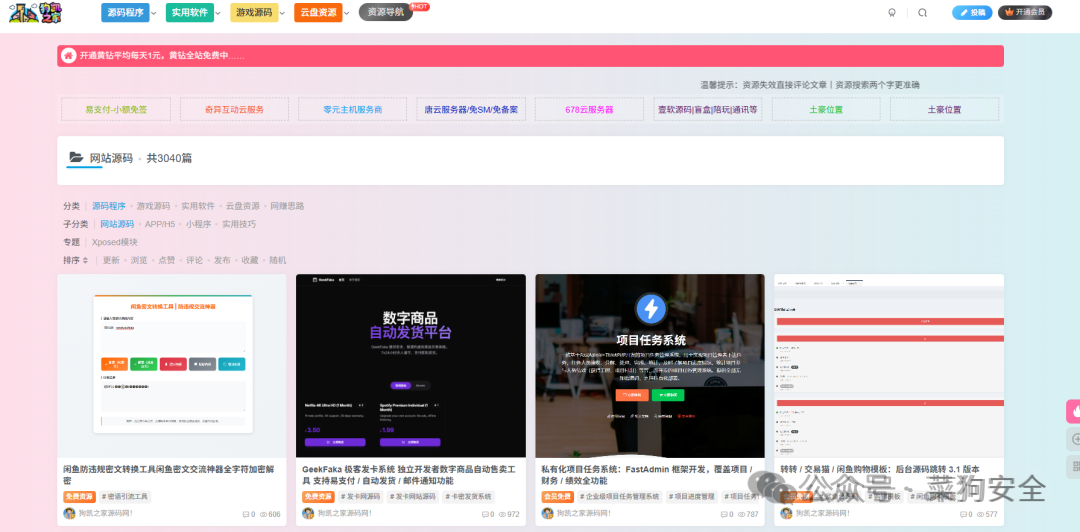Open the 项目任务系统 post thumbnail
The image size is (1080, 532).
650,366
